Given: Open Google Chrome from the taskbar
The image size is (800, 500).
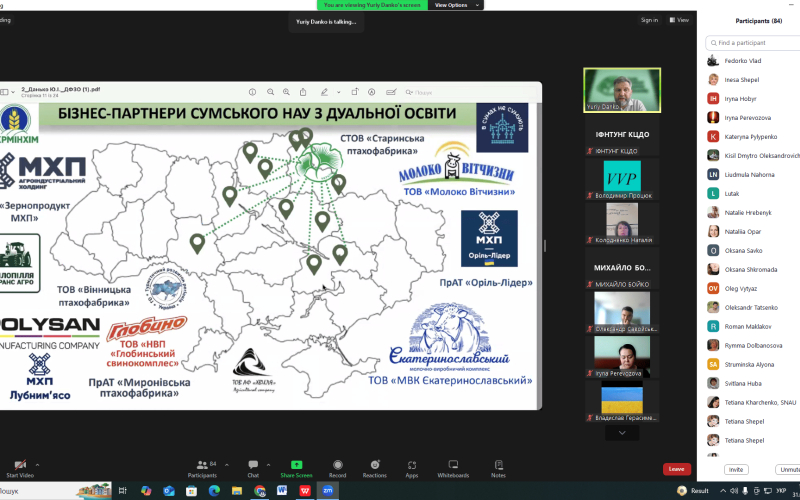Looking at the screenshot, I should coord(260,491).
